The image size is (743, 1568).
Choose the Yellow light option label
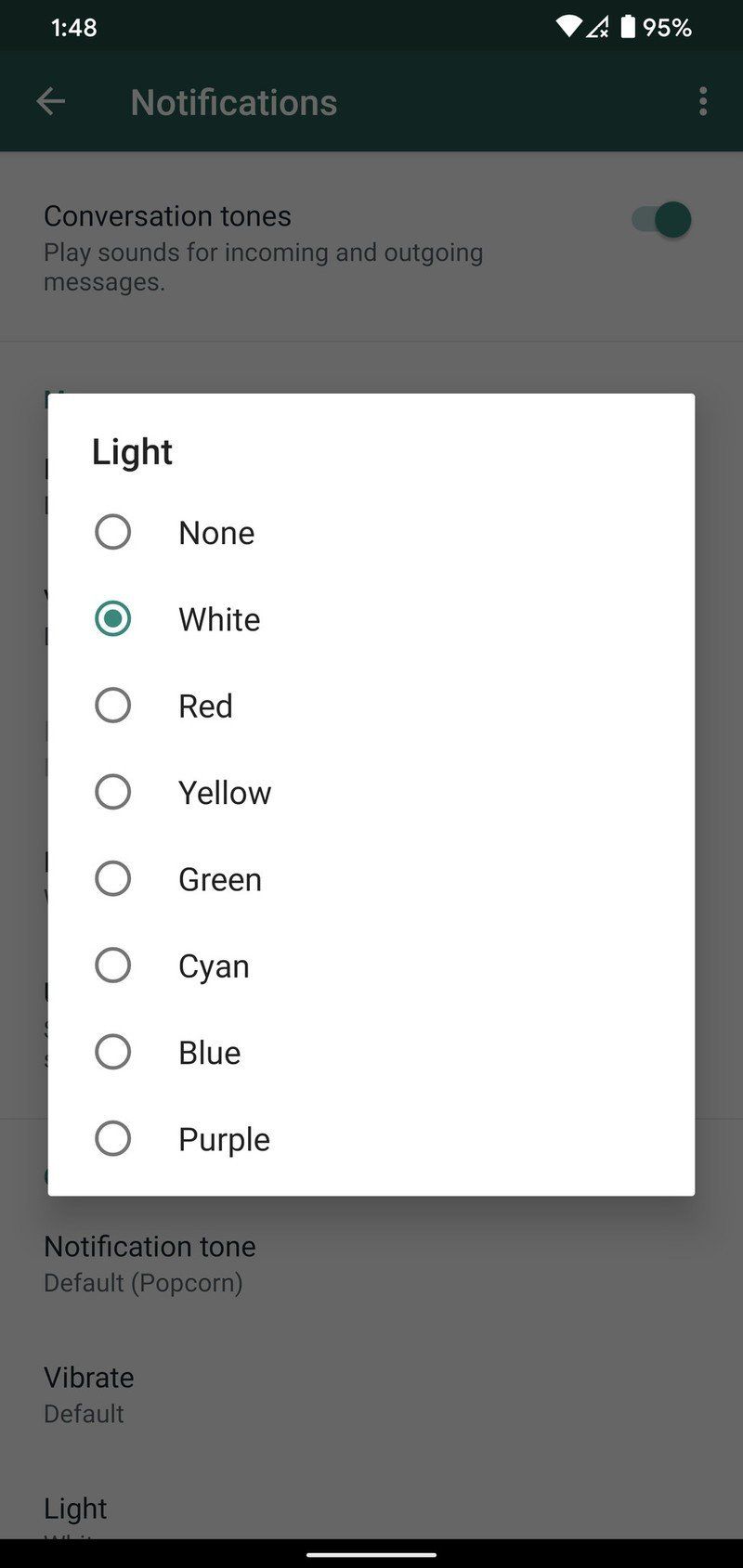point(225,793)
